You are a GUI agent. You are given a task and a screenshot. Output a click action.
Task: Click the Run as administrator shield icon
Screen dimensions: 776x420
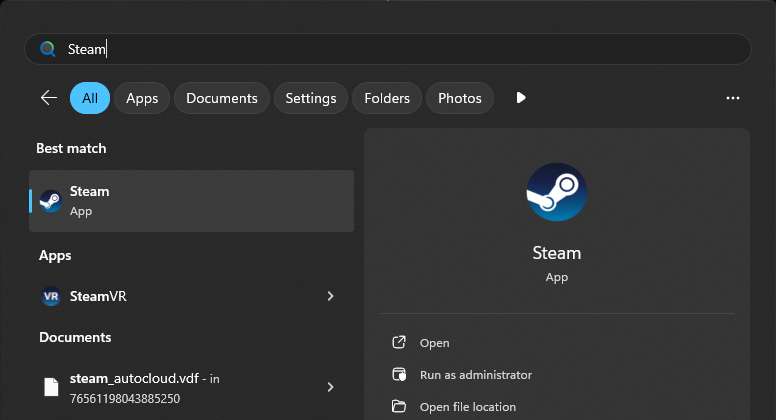click(x=399, y=374)
